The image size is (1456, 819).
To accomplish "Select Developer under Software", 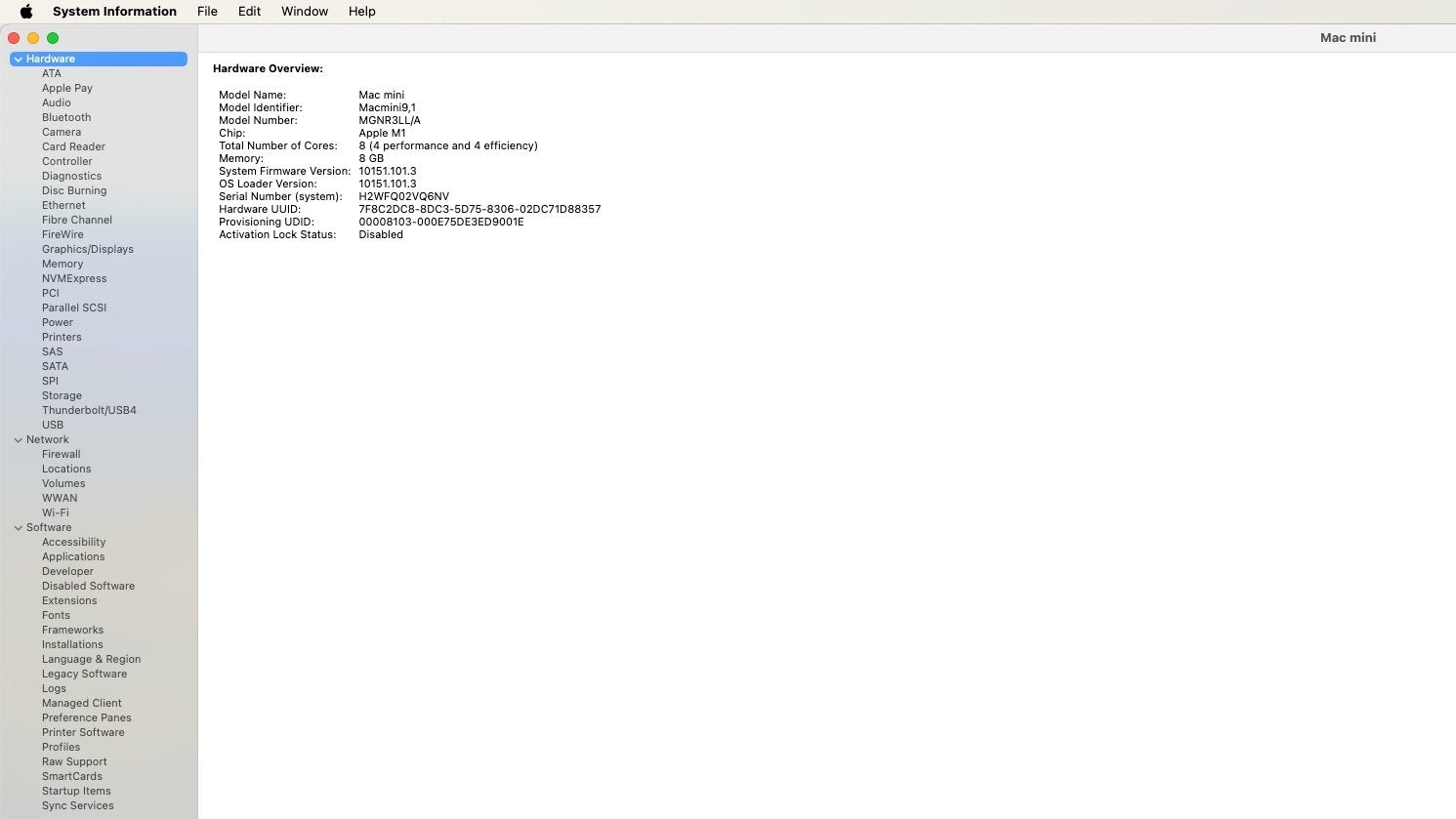I will [x=67, y=572].
